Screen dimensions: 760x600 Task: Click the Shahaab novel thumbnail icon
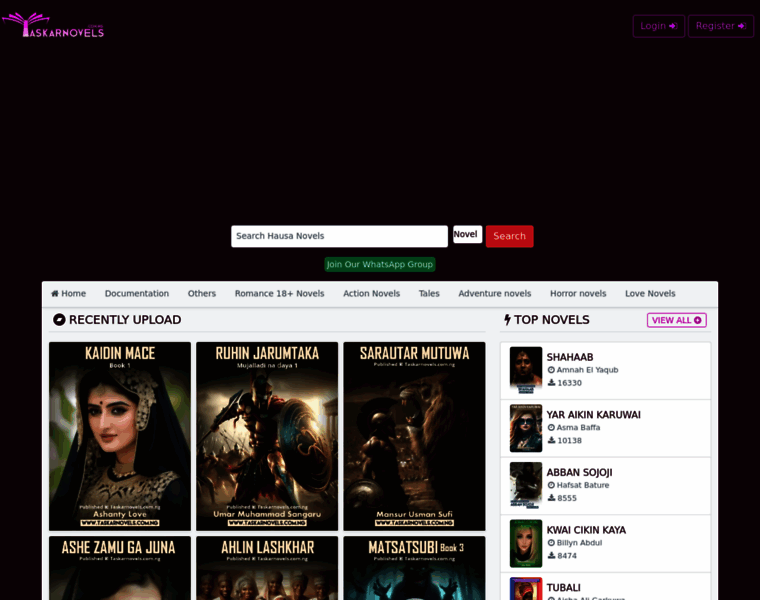tap(526, 370)
